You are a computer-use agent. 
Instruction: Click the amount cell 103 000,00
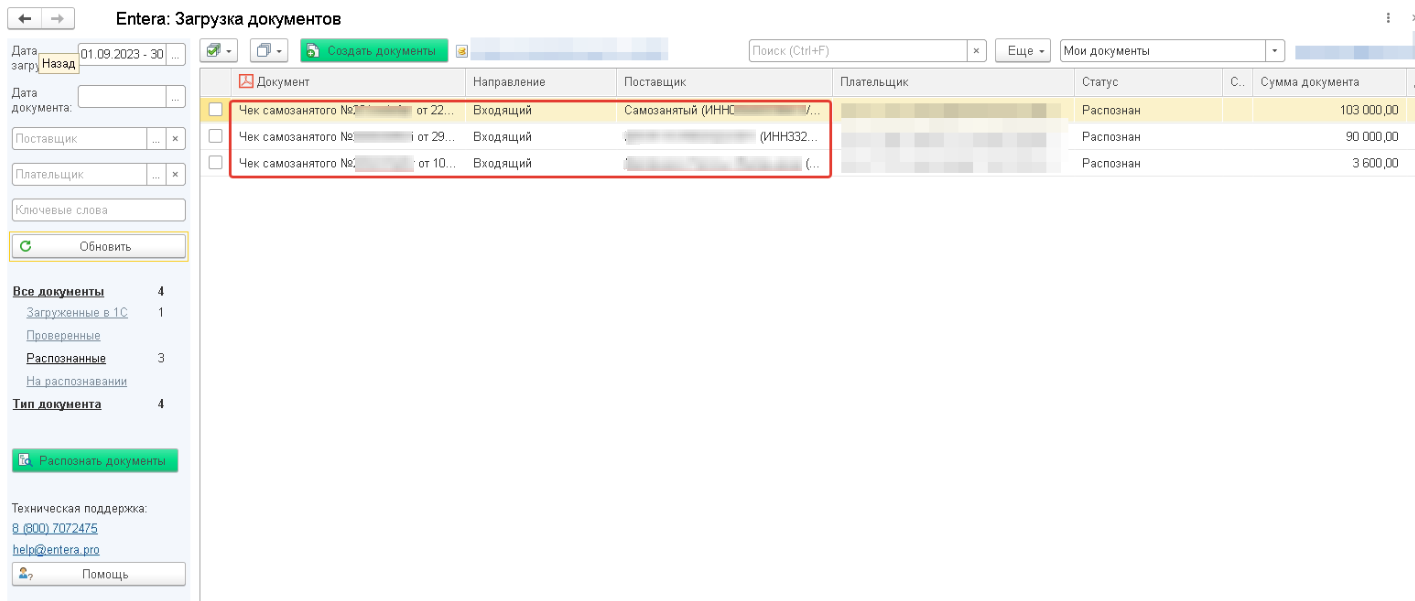pyautogui.click(x=1328, y=110)
